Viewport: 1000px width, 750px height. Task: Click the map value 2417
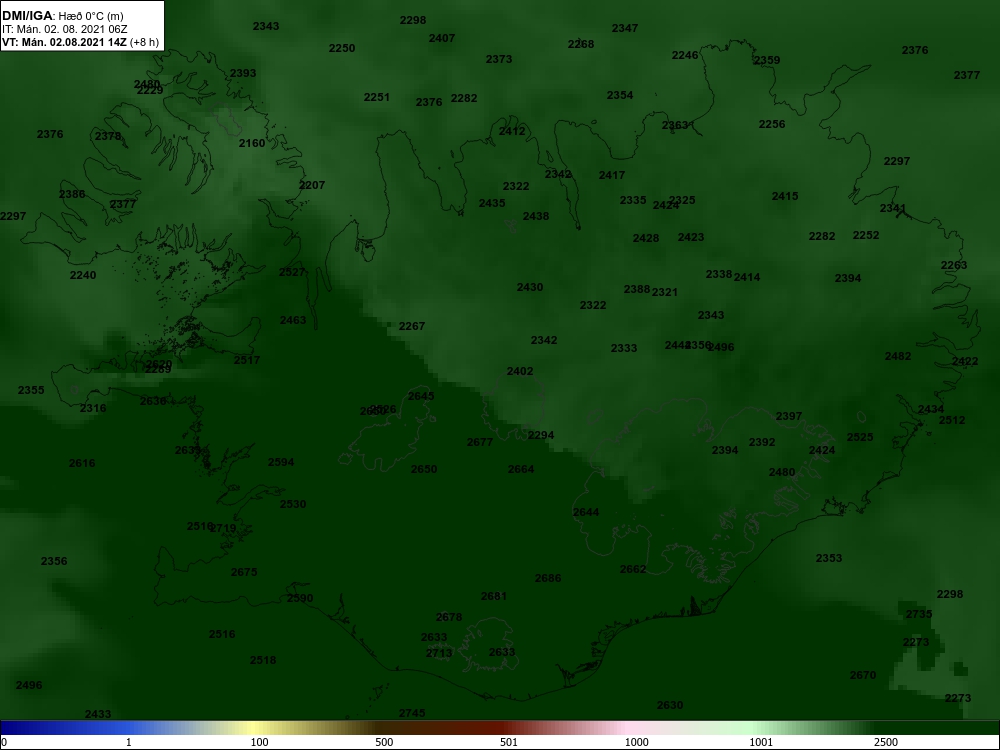612,175
